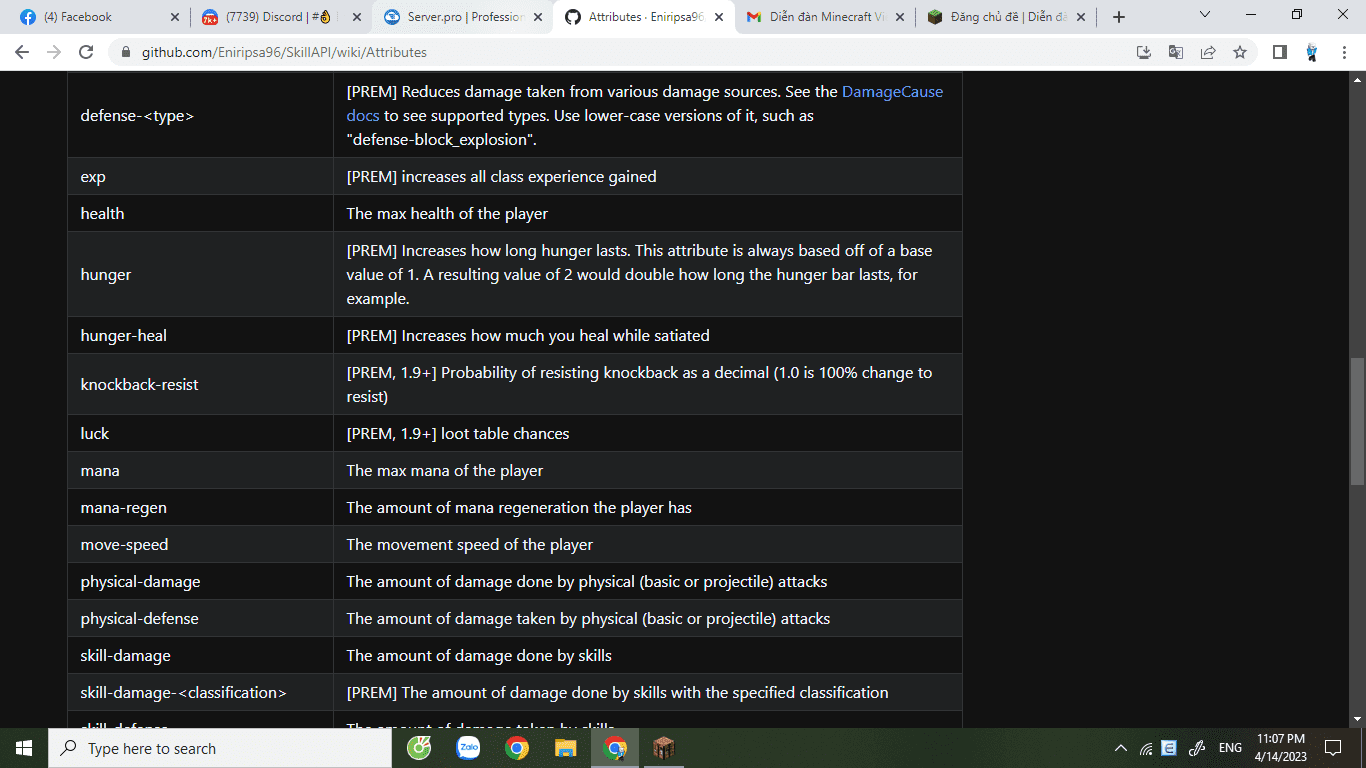This screenshot has height=768, width=1366.
Task: Open the install/download page icon in the address bar
Action: pos(1144,52)
